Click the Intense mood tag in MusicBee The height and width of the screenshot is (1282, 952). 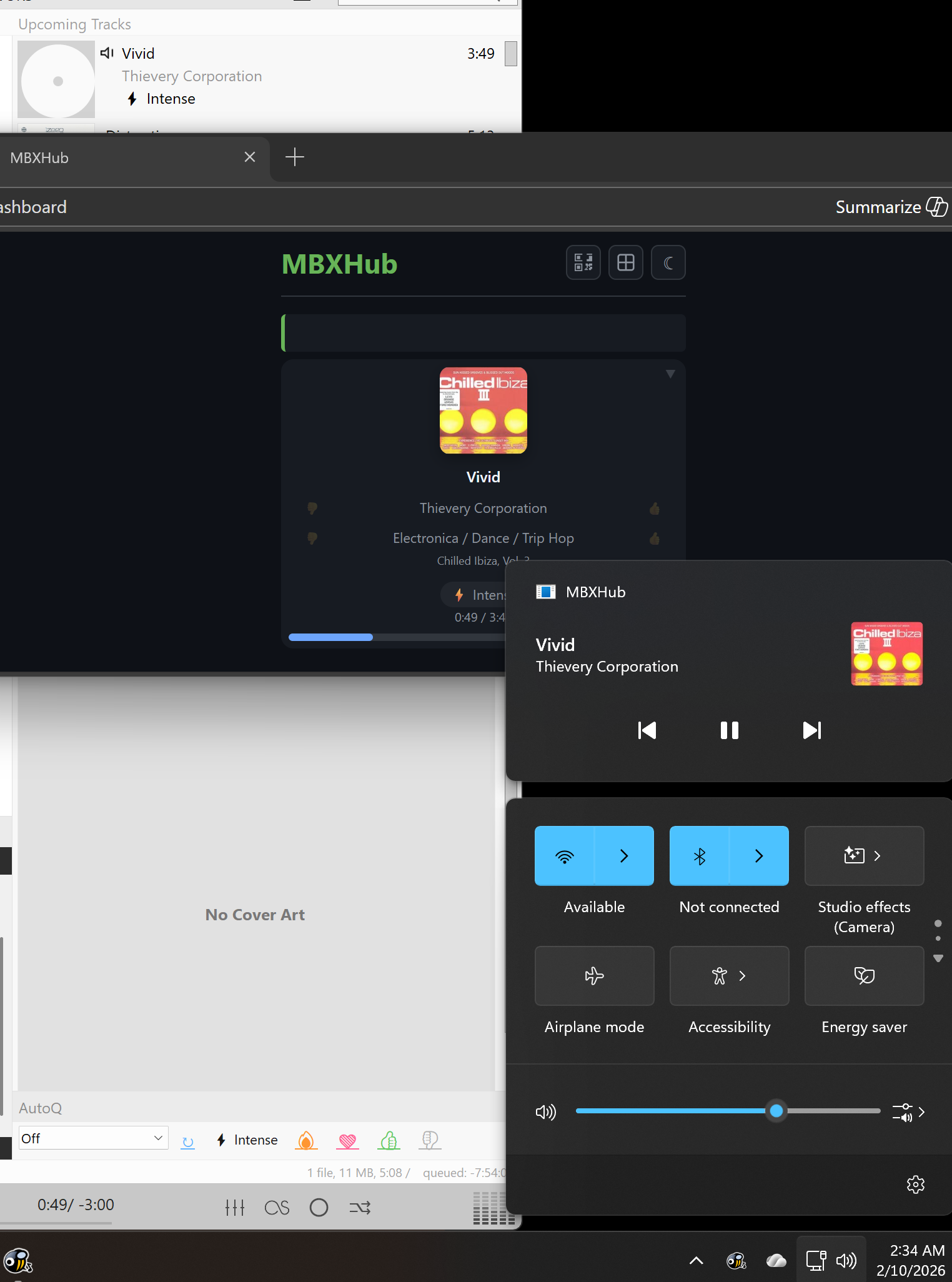pos(247,1140)
